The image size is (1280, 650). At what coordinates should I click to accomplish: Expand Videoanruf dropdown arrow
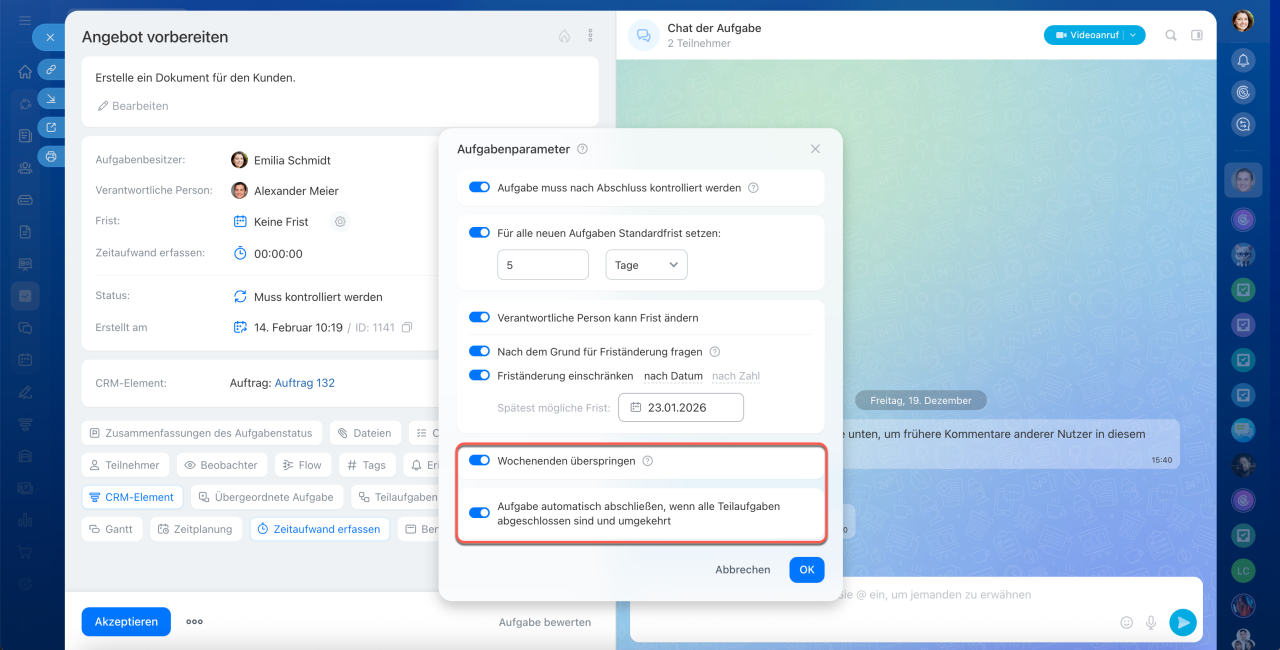coord(1134,35)
